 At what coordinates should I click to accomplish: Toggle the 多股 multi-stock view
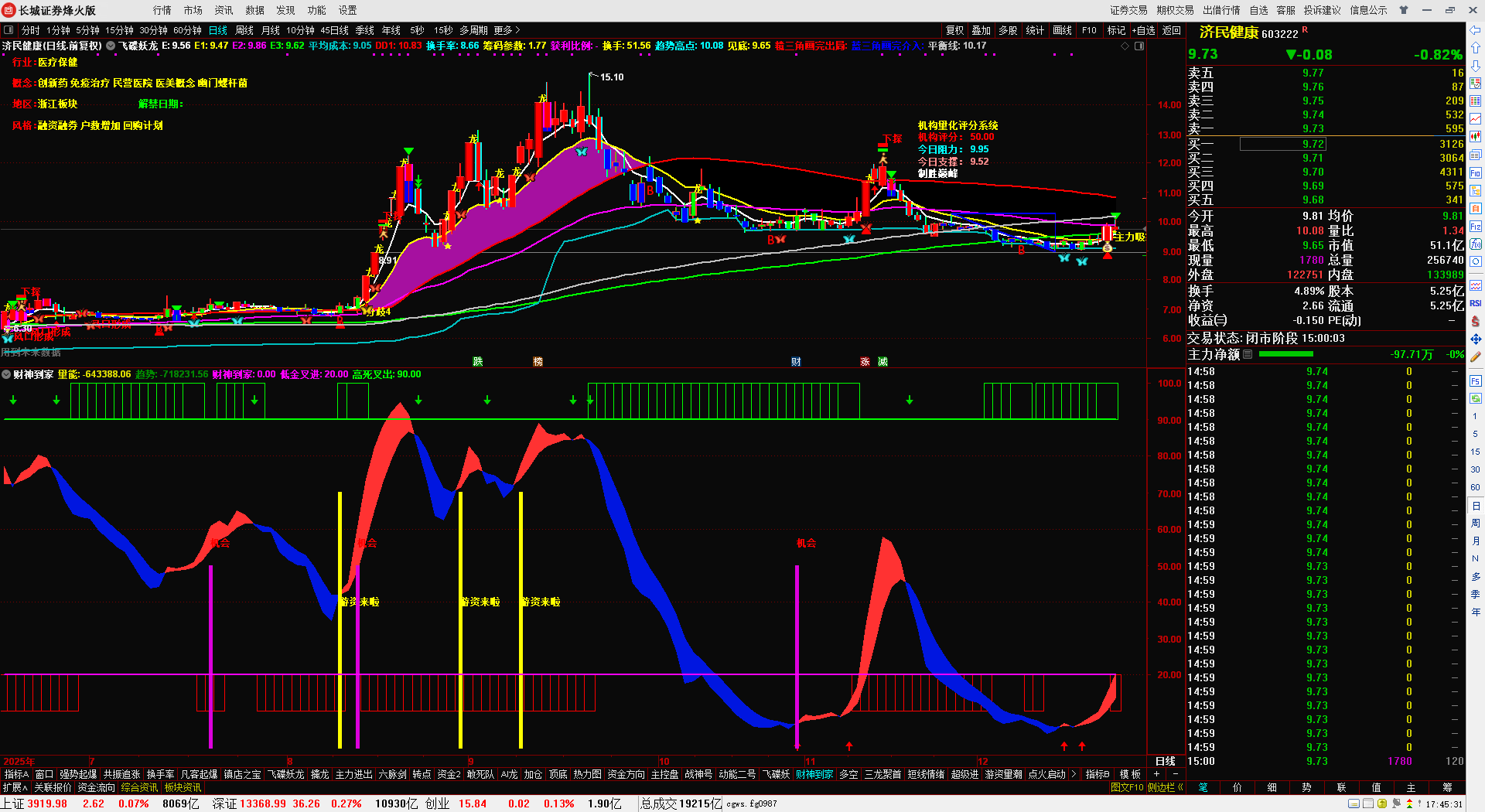1008,30
